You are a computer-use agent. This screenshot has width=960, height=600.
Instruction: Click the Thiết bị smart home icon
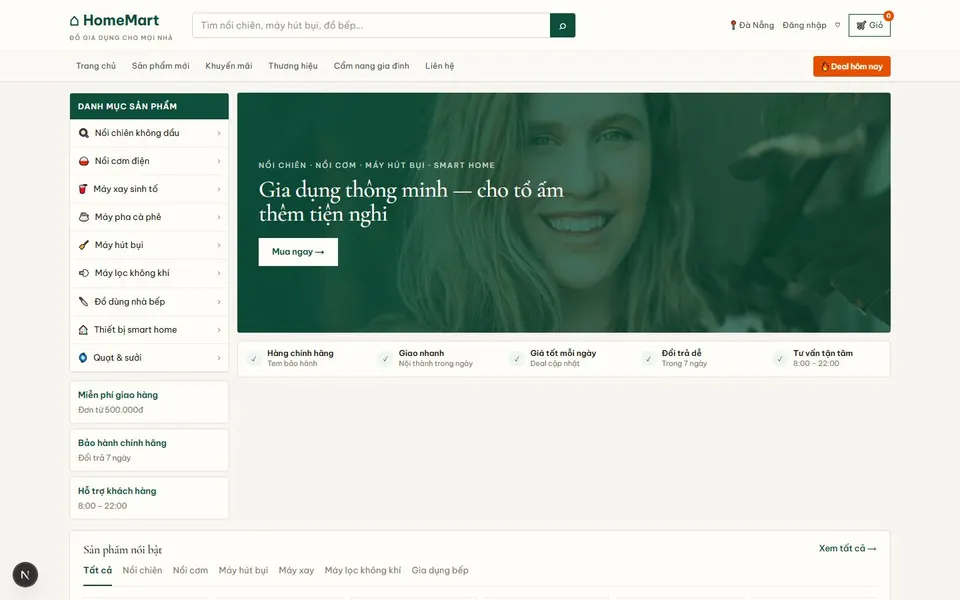pyautogui.click(x=83, y=329)
